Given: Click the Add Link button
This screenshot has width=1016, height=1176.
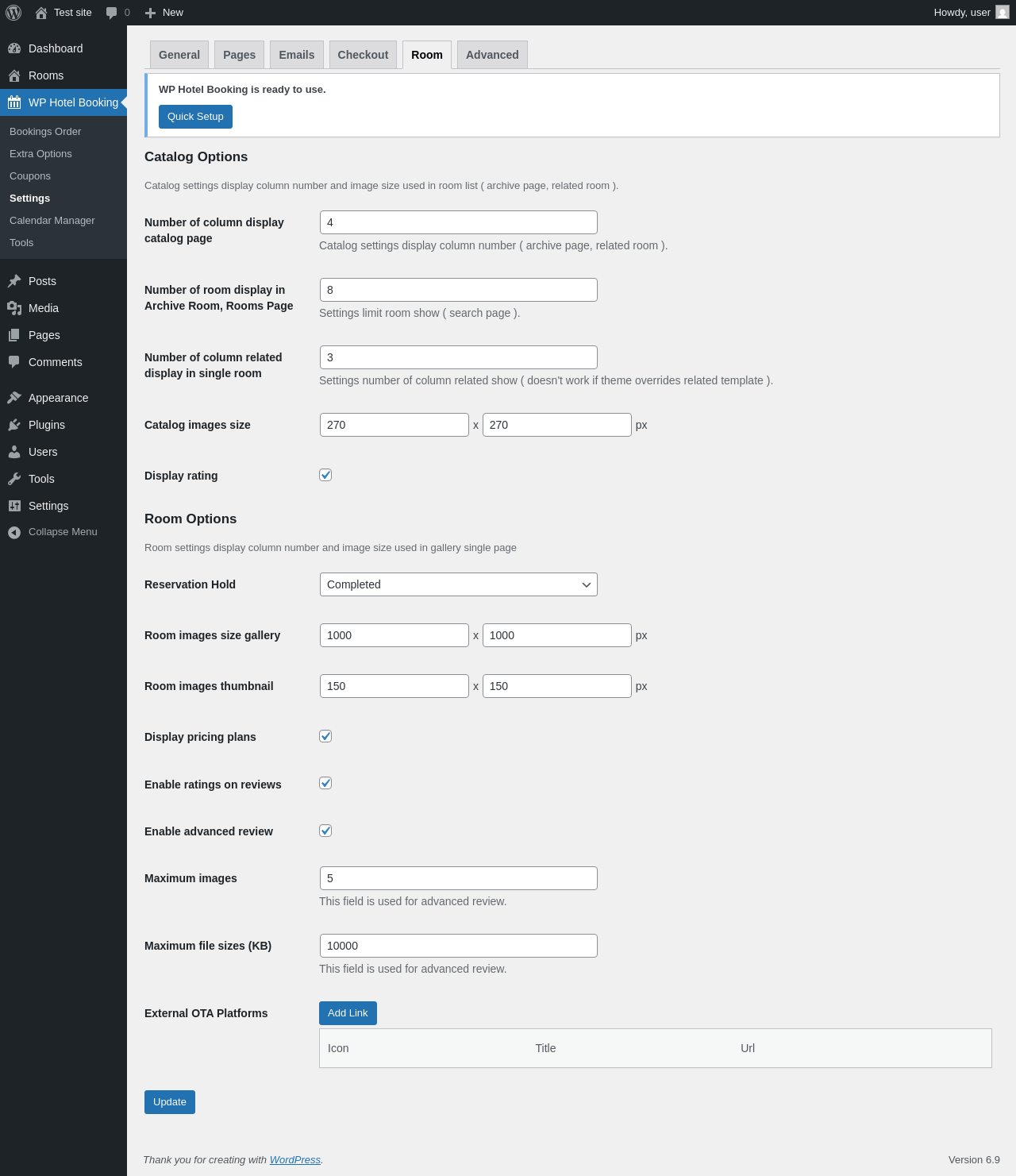Looking at the screenshot, I should click(348, 1013).
